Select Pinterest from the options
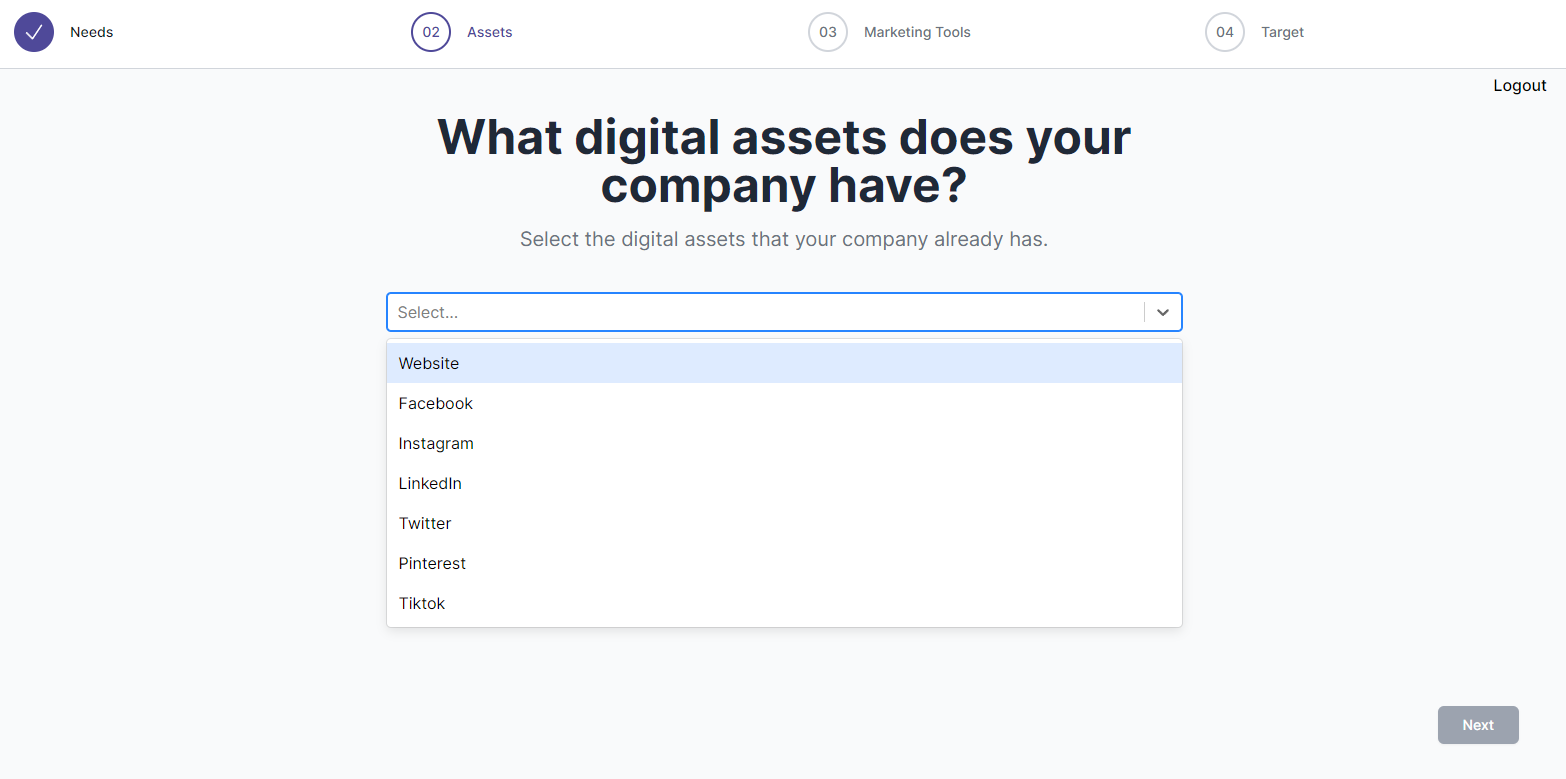This screenshot has height=779, width=1566. point(432,563)
